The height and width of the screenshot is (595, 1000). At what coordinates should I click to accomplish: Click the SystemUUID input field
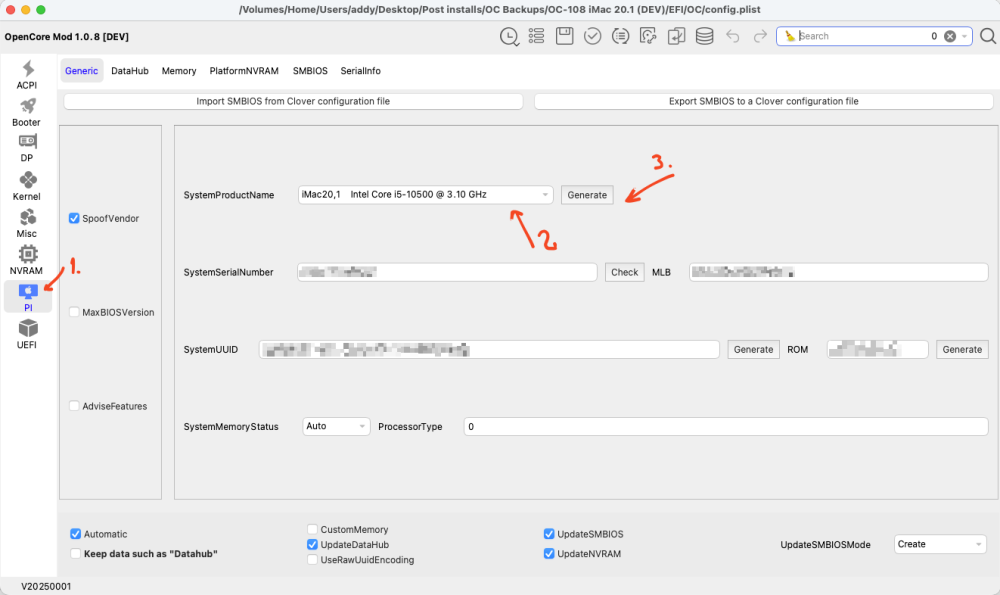[489, 349]
